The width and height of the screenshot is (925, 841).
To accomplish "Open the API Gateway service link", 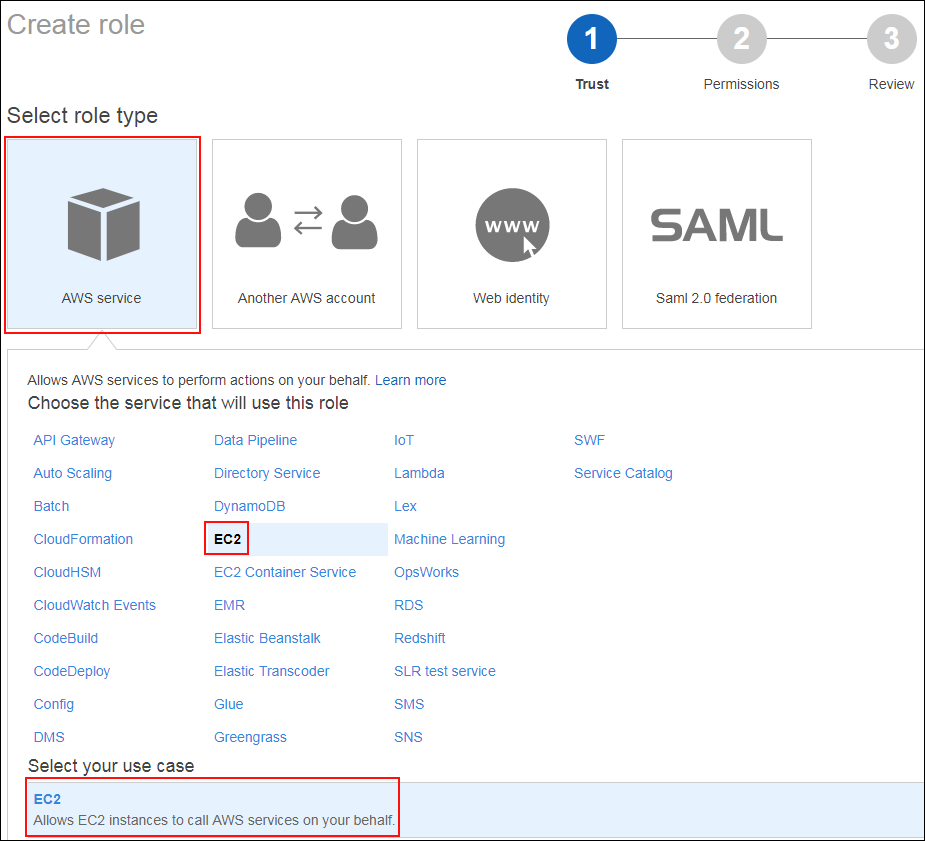I will click(74, 440).
